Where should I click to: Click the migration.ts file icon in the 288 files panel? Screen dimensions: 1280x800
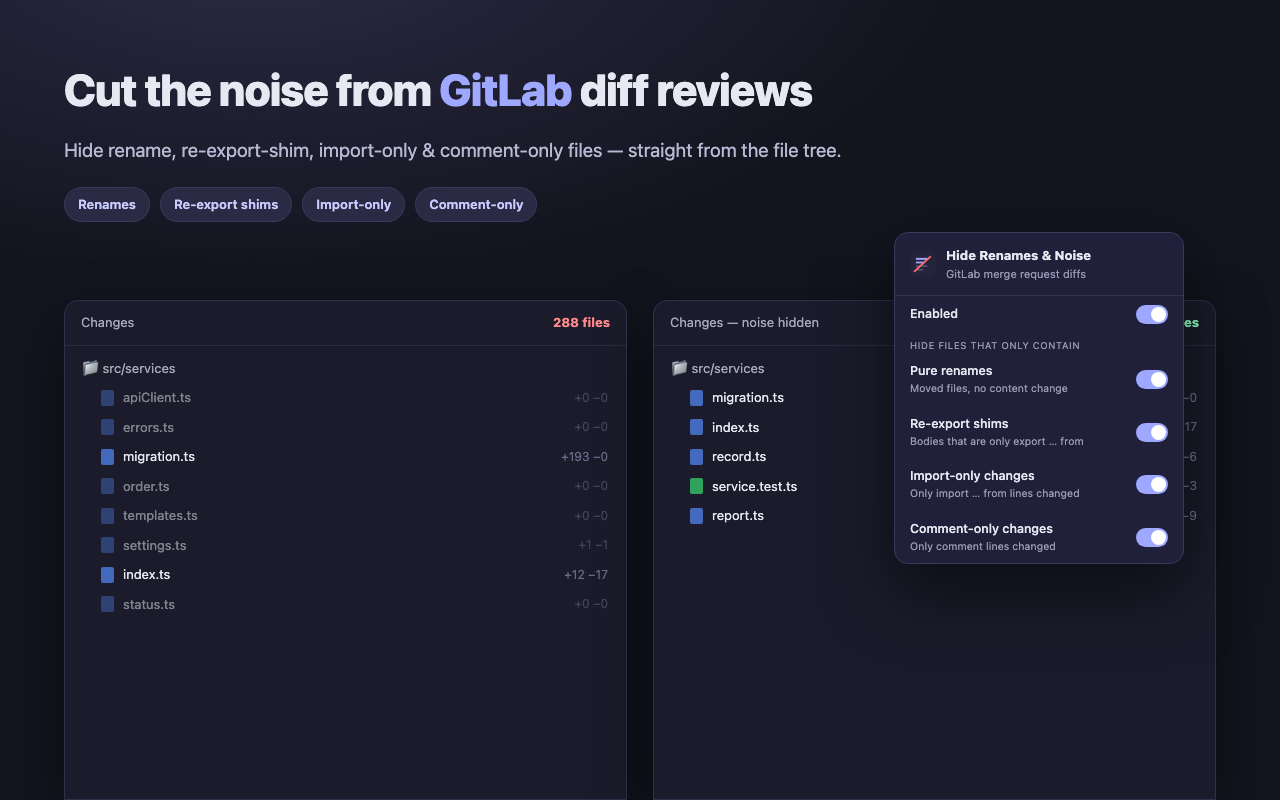[107, 457]
